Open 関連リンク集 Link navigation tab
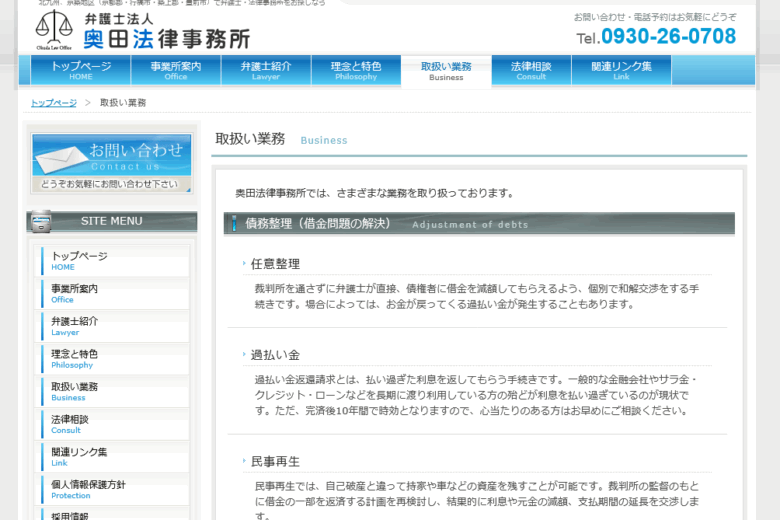This screenshot has height=520, width=780. (x=621, y=70)
